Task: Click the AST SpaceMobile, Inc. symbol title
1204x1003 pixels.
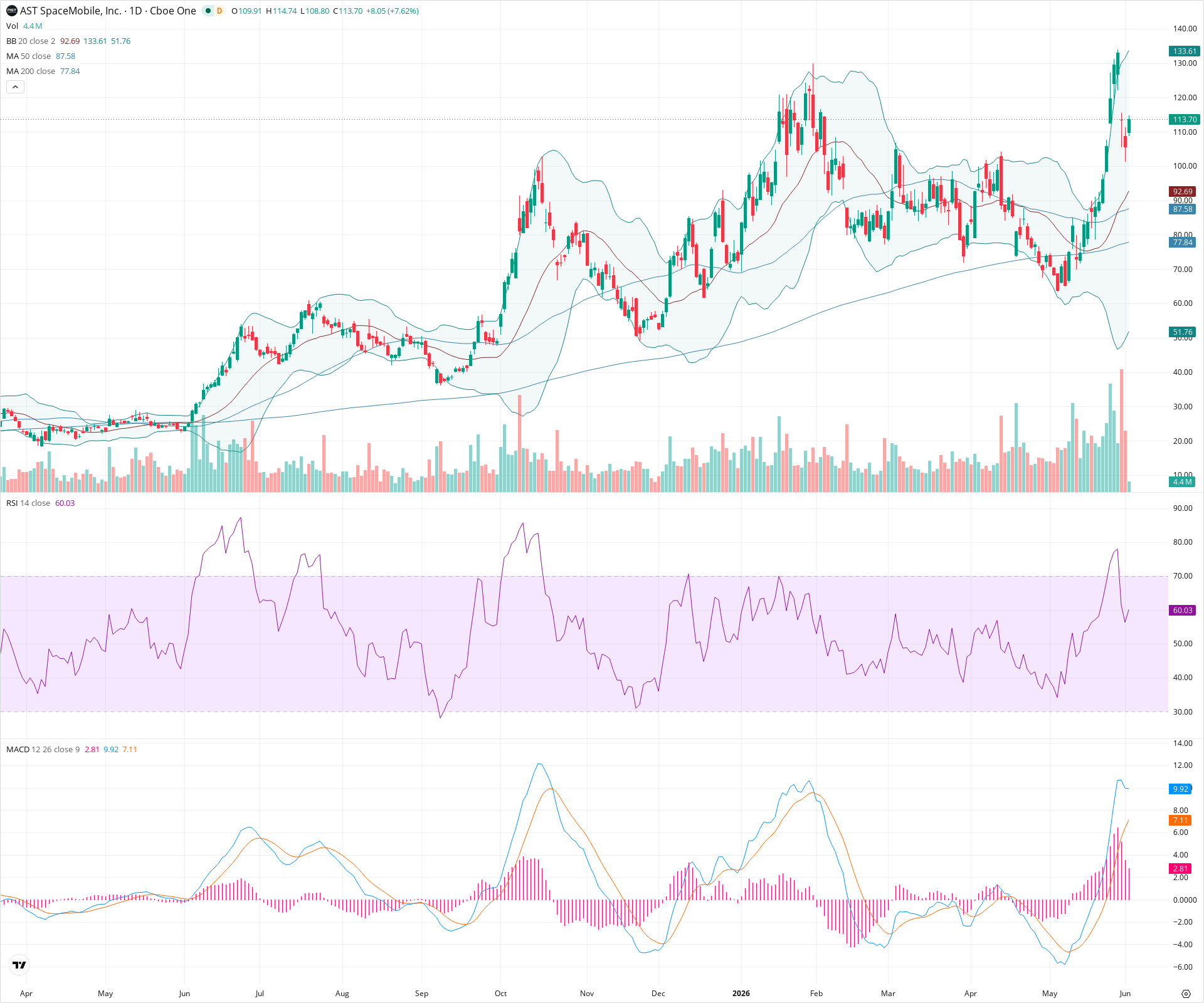Action: (x=71, y=11)
